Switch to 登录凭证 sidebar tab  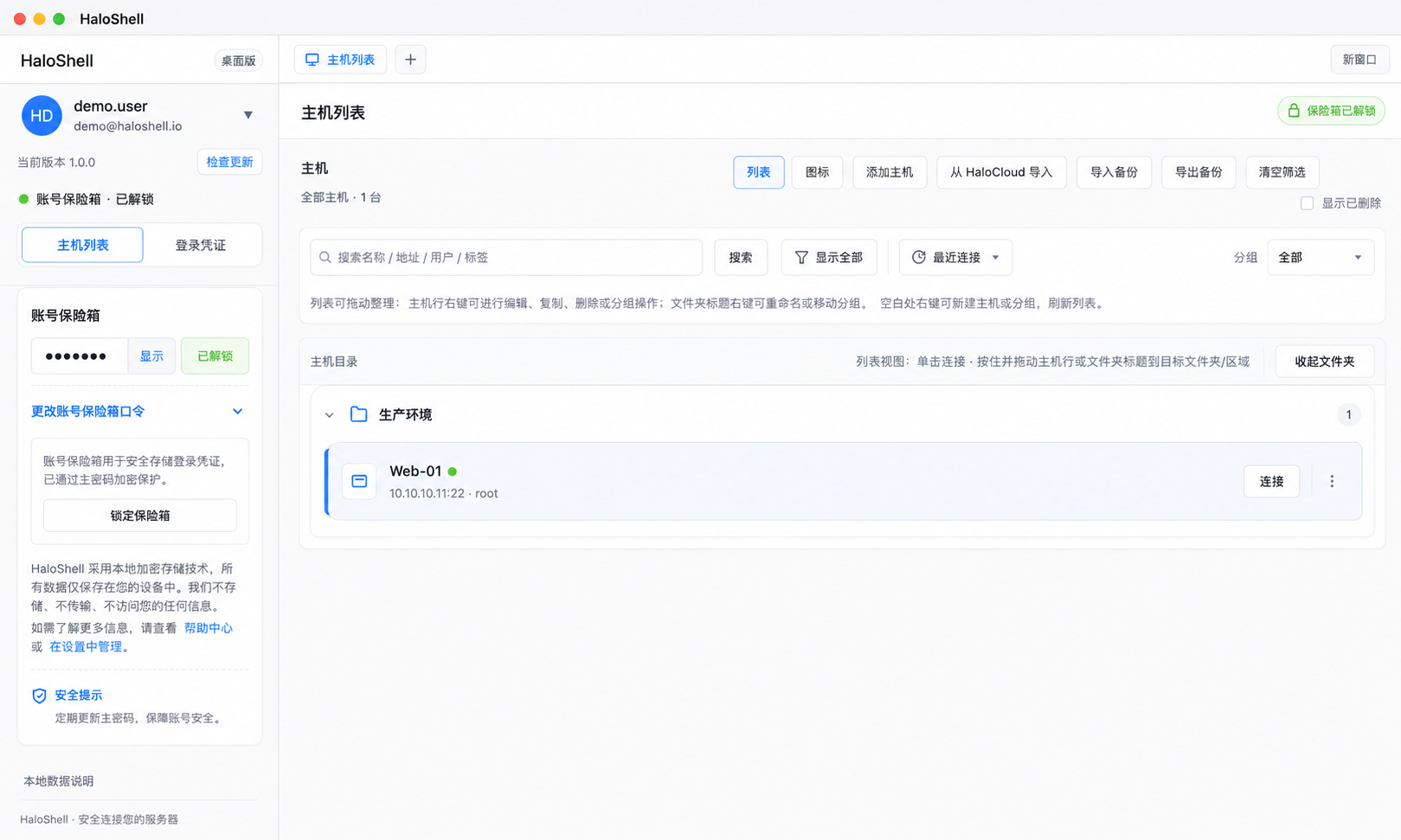(x=201, y=245)
